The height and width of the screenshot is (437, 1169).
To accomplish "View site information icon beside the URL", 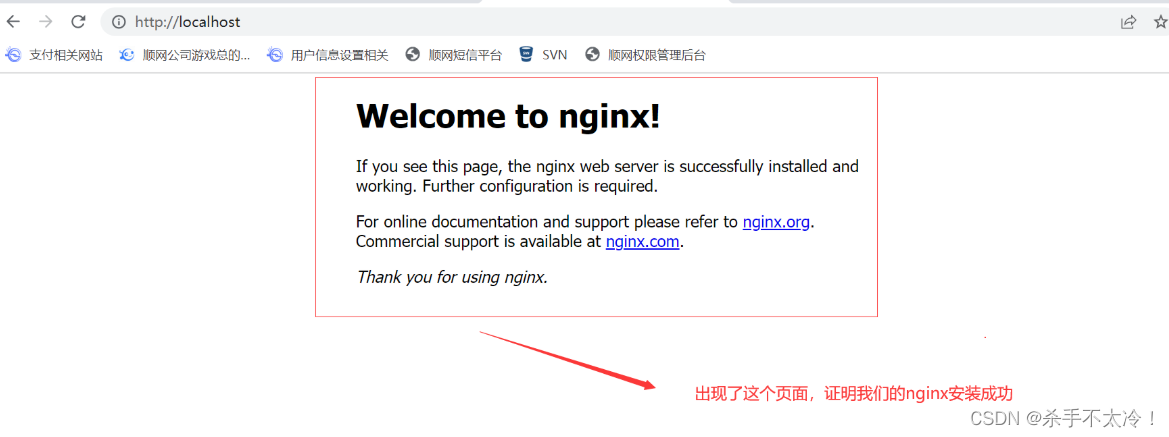I will (x=119, y=22).
